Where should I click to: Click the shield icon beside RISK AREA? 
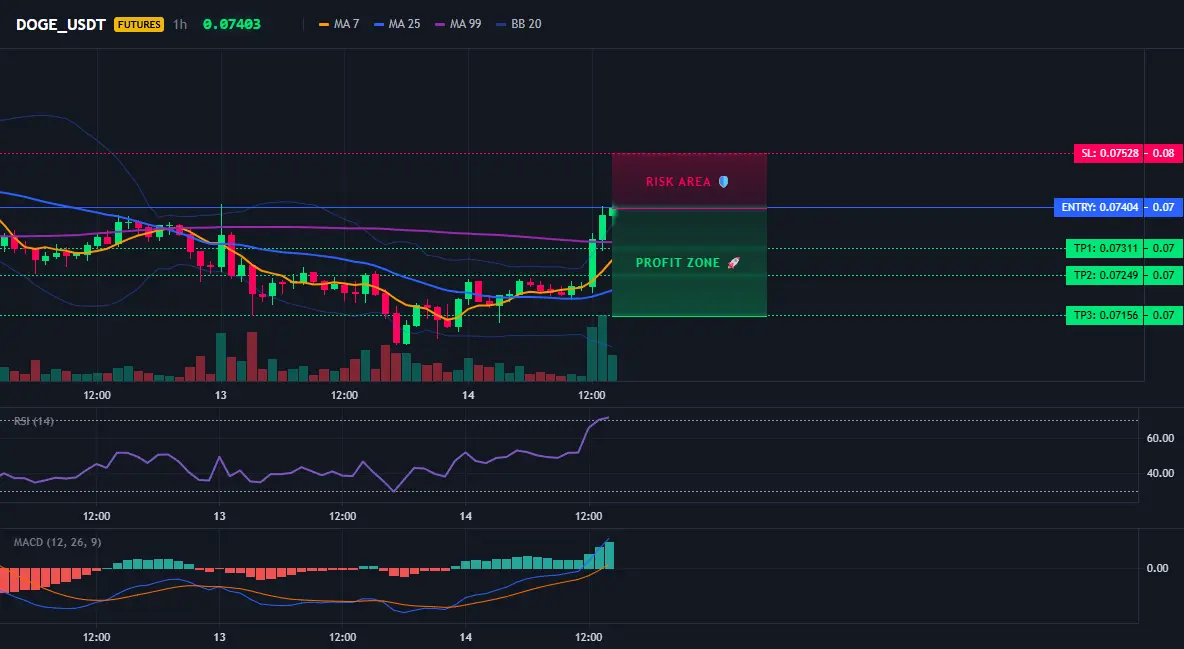click(x=723, y=181)
